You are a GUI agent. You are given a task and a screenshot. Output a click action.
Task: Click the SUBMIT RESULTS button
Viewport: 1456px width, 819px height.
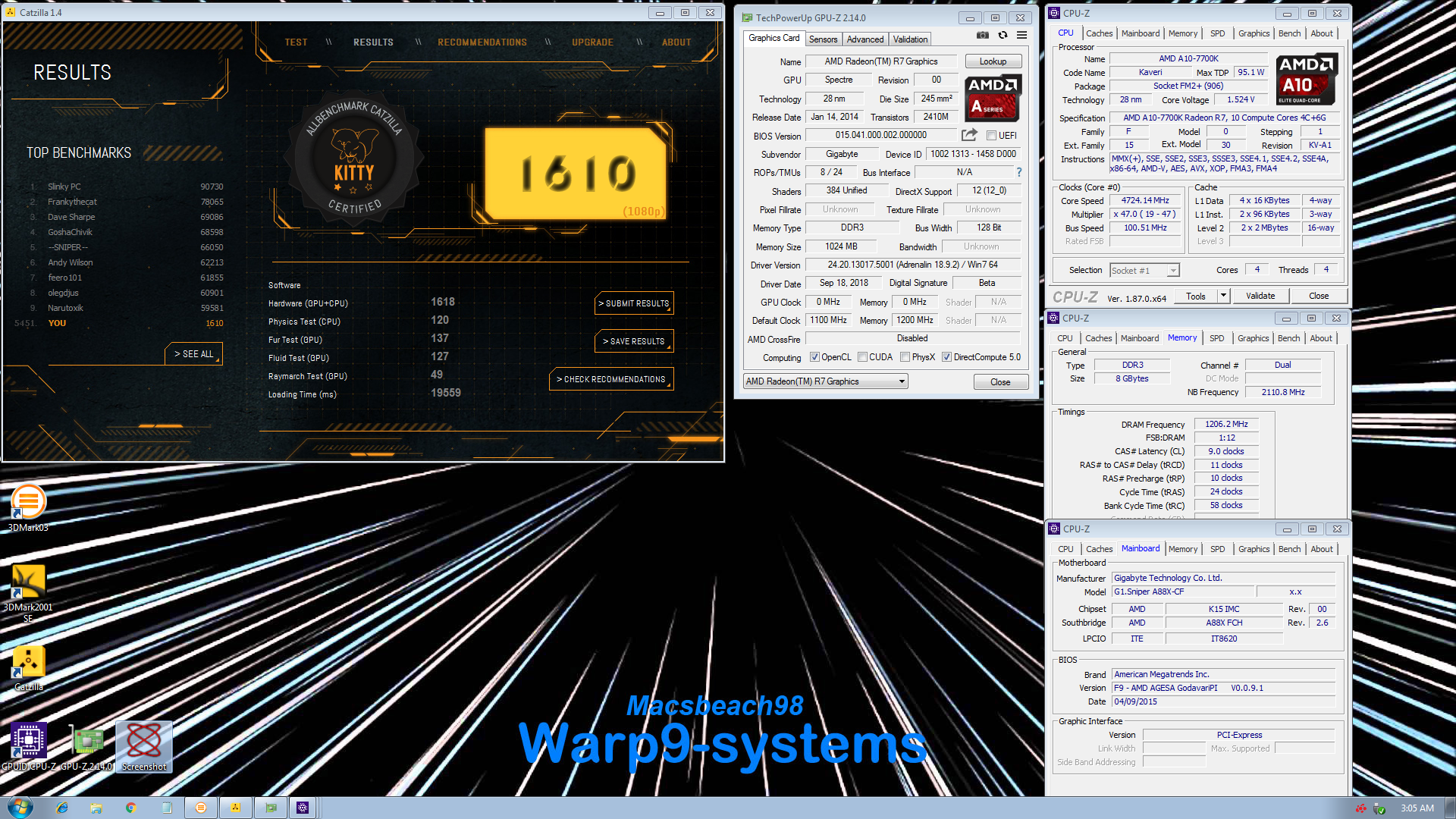(634, 303)
